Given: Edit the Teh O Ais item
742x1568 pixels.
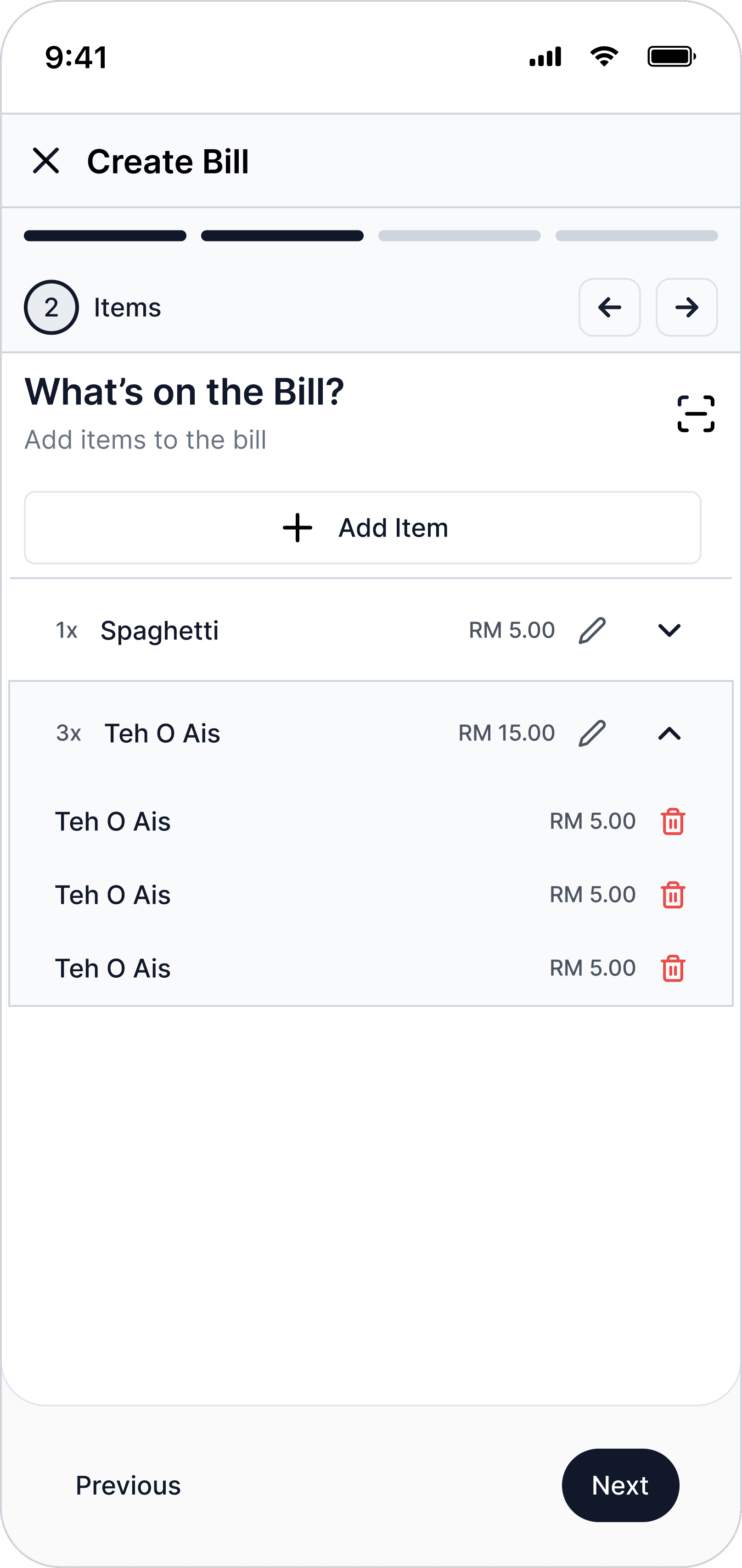Looking at the screenshot, I should point(592,733).
